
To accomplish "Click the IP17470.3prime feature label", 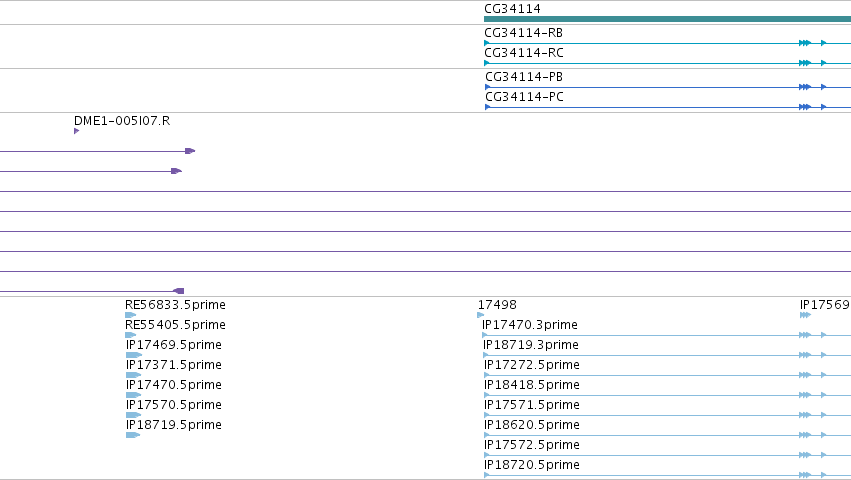I will (x=530, y=325).
